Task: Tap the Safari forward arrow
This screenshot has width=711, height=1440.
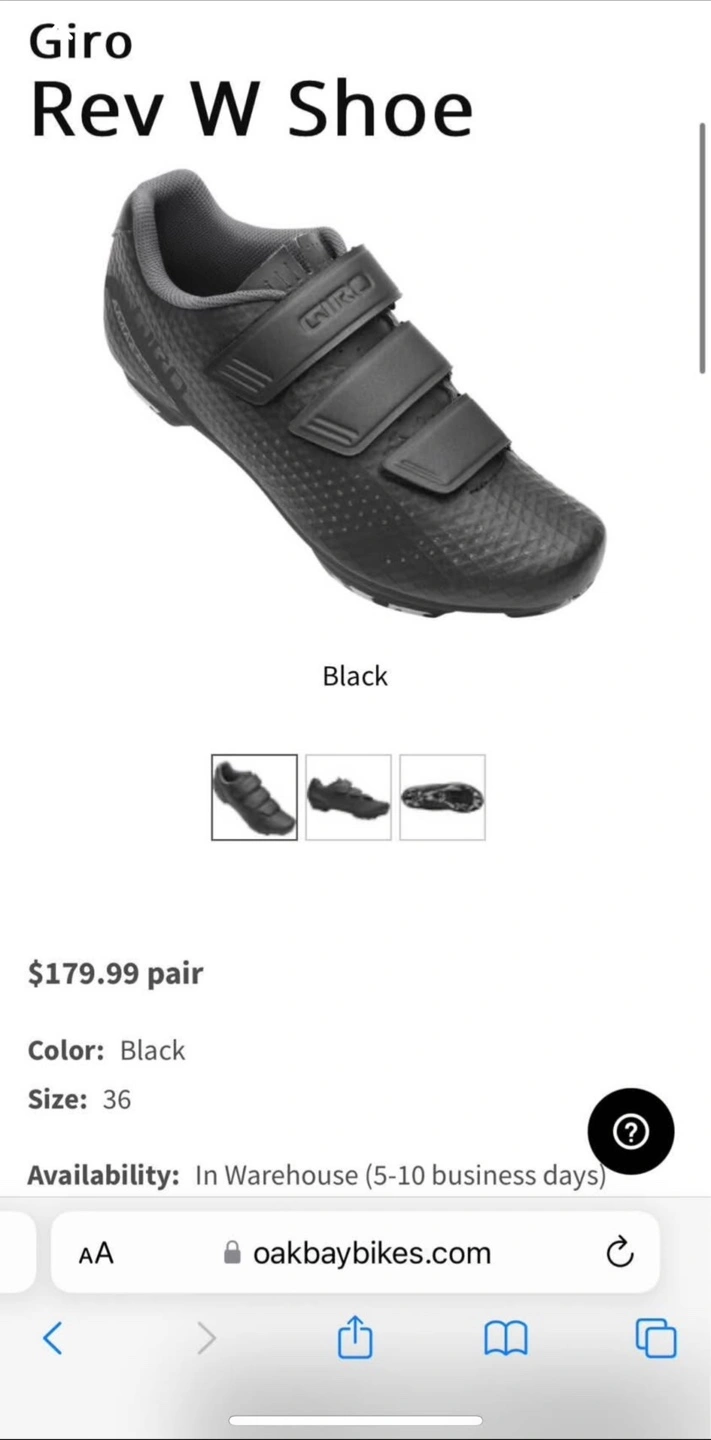Action: [x=206, y=1338]
